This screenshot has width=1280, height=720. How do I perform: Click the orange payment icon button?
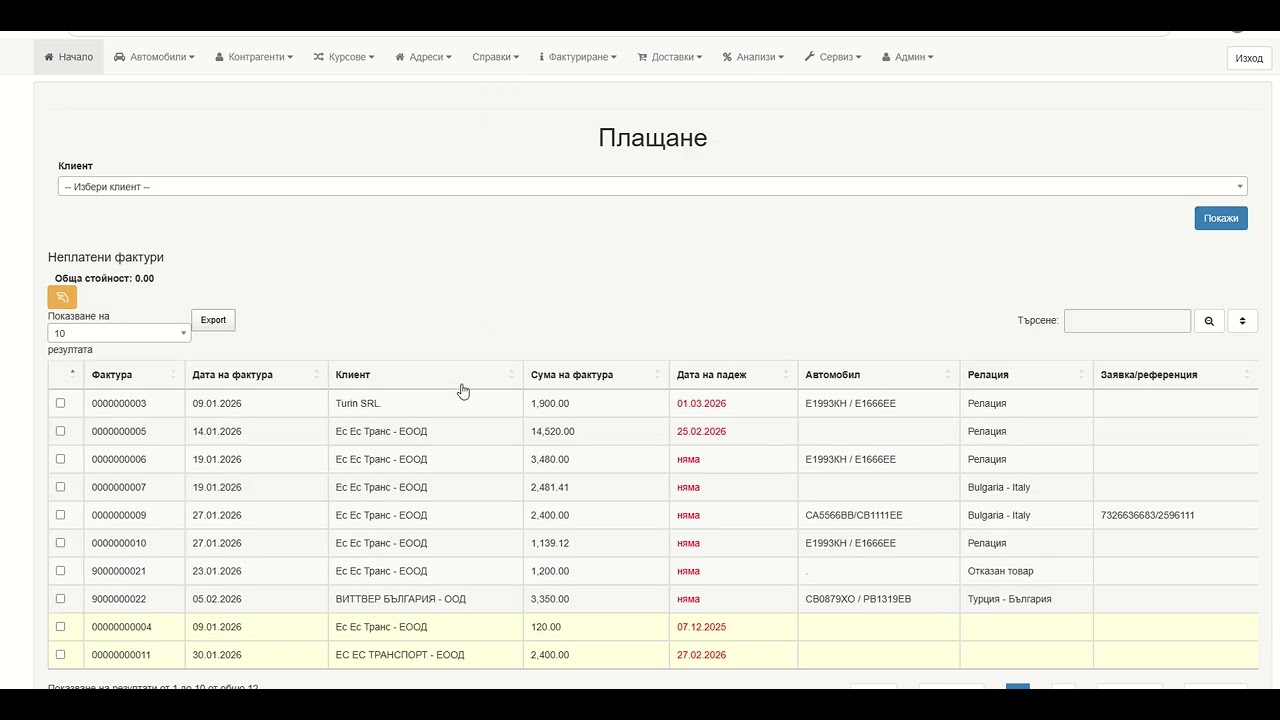point(62,297)
